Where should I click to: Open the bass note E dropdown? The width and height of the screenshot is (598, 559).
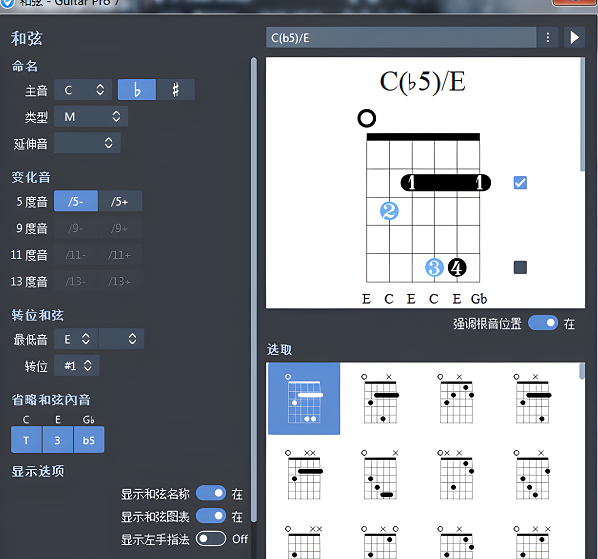click(76, 339)
